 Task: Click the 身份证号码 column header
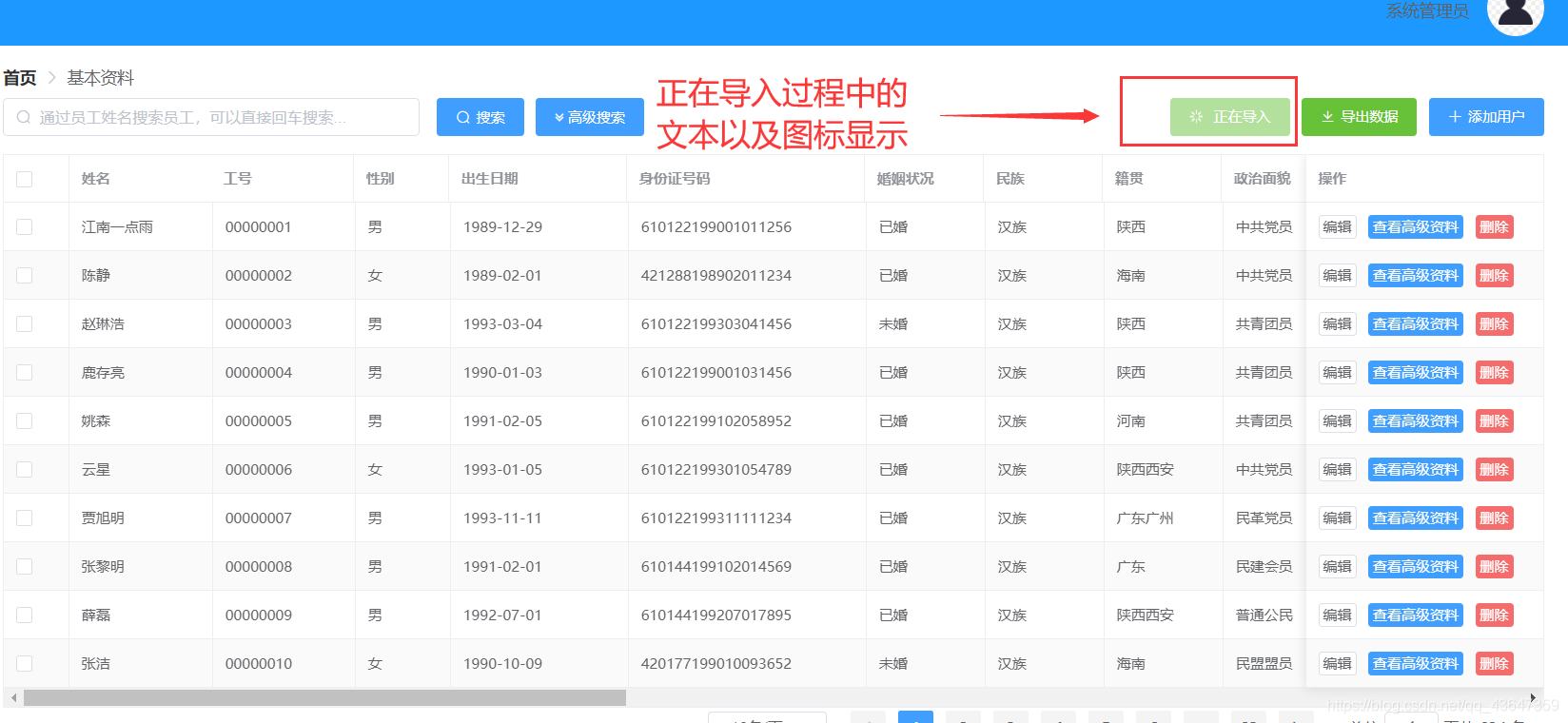[675, 179]
